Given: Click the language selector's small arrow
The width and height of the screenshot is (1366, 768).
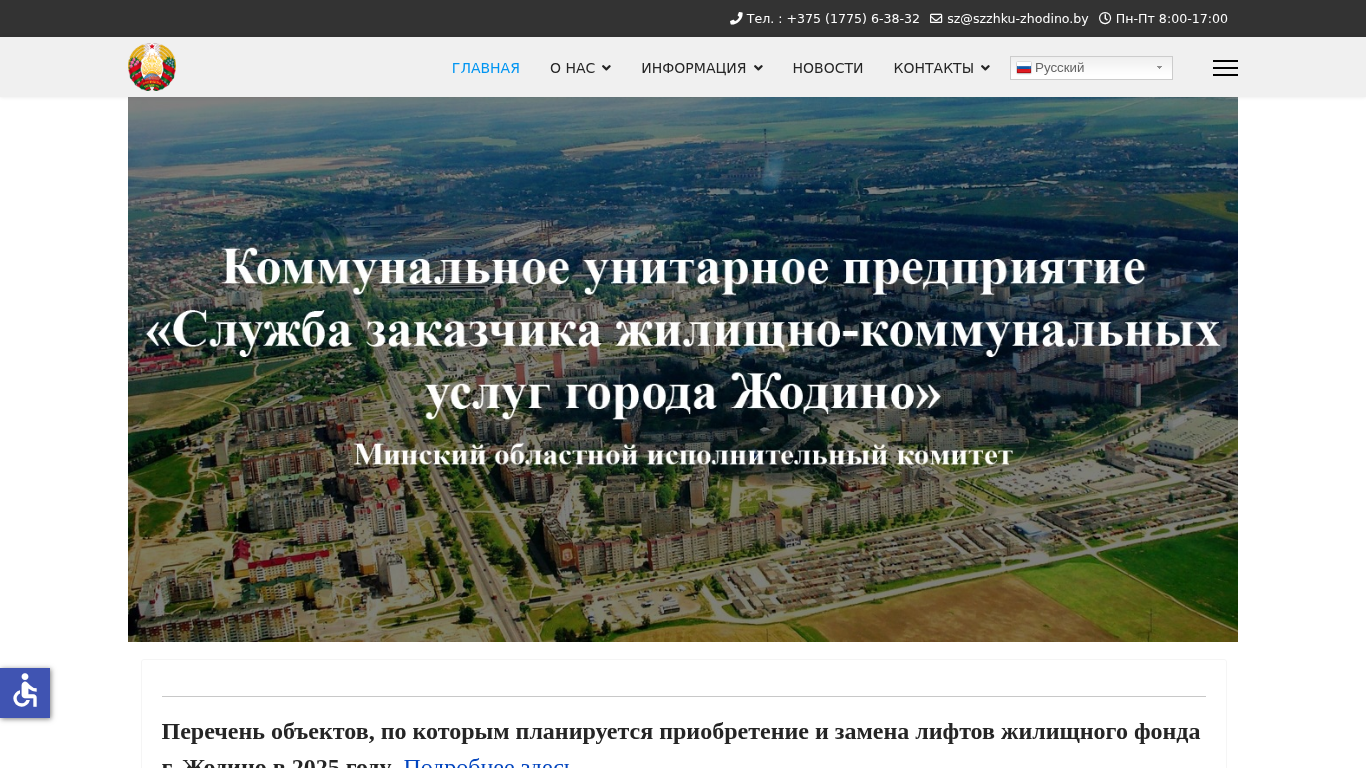Looking at the screenshot, I should click(1159, 68).
